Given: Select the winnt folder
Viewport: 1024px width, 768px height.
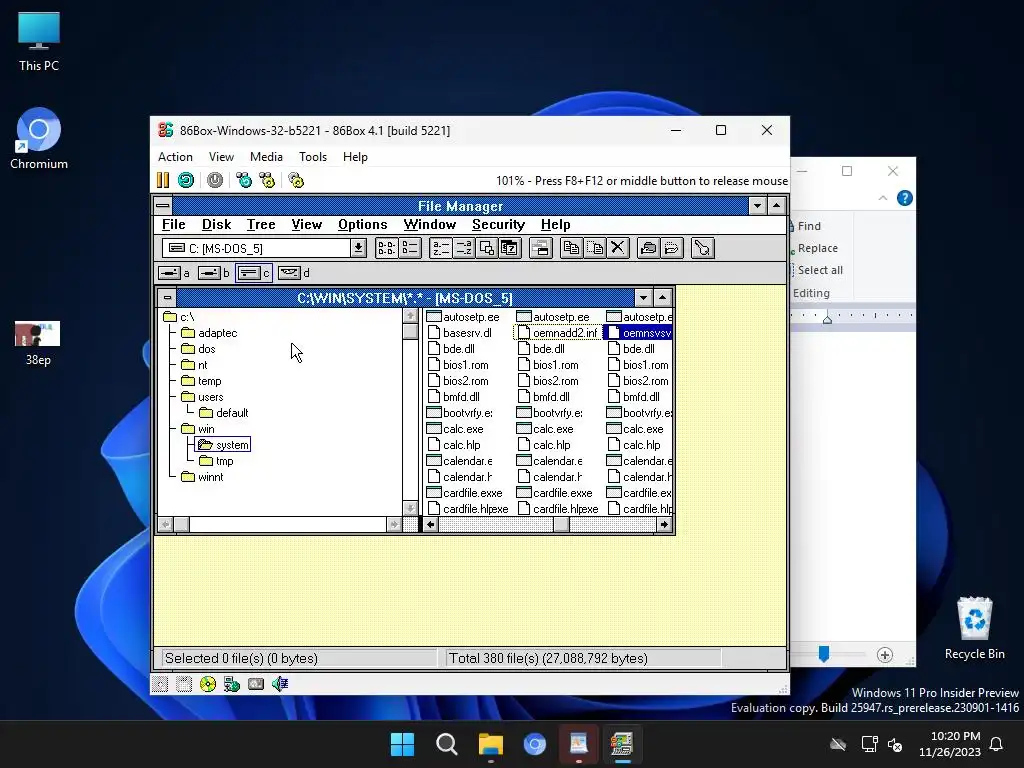Looking at the screenshot, I should pyautogui.click(x=202, y=477).
